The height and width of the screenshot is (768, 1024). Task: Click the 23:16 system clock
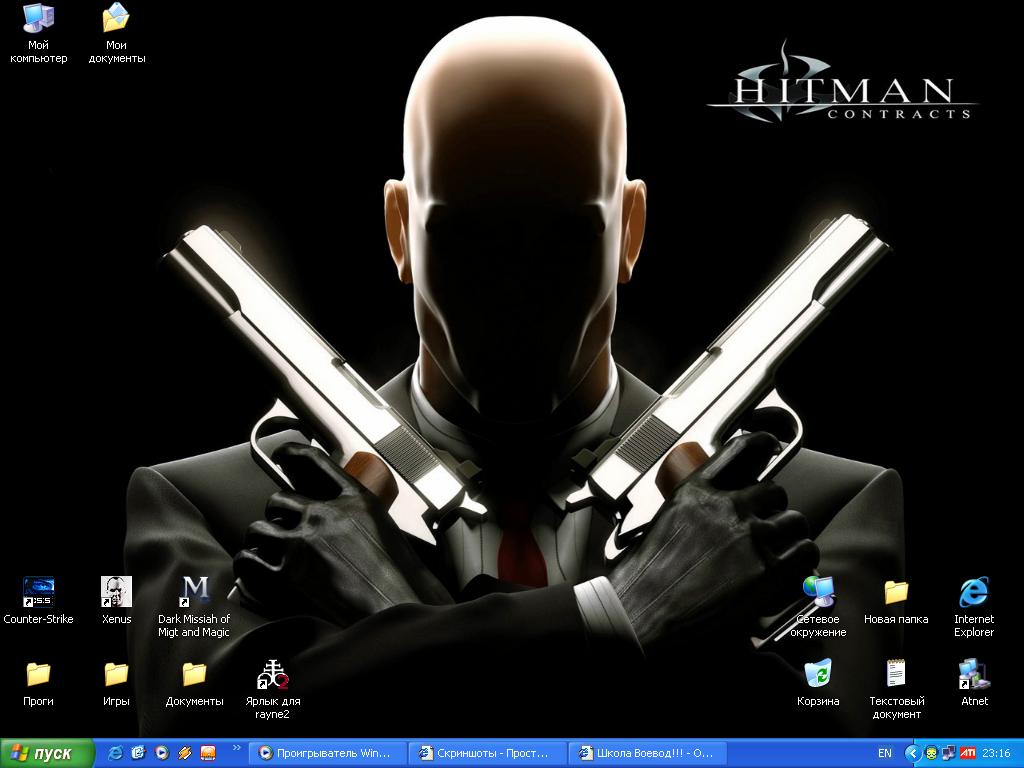pyautogui.click(x=996, y=753)
